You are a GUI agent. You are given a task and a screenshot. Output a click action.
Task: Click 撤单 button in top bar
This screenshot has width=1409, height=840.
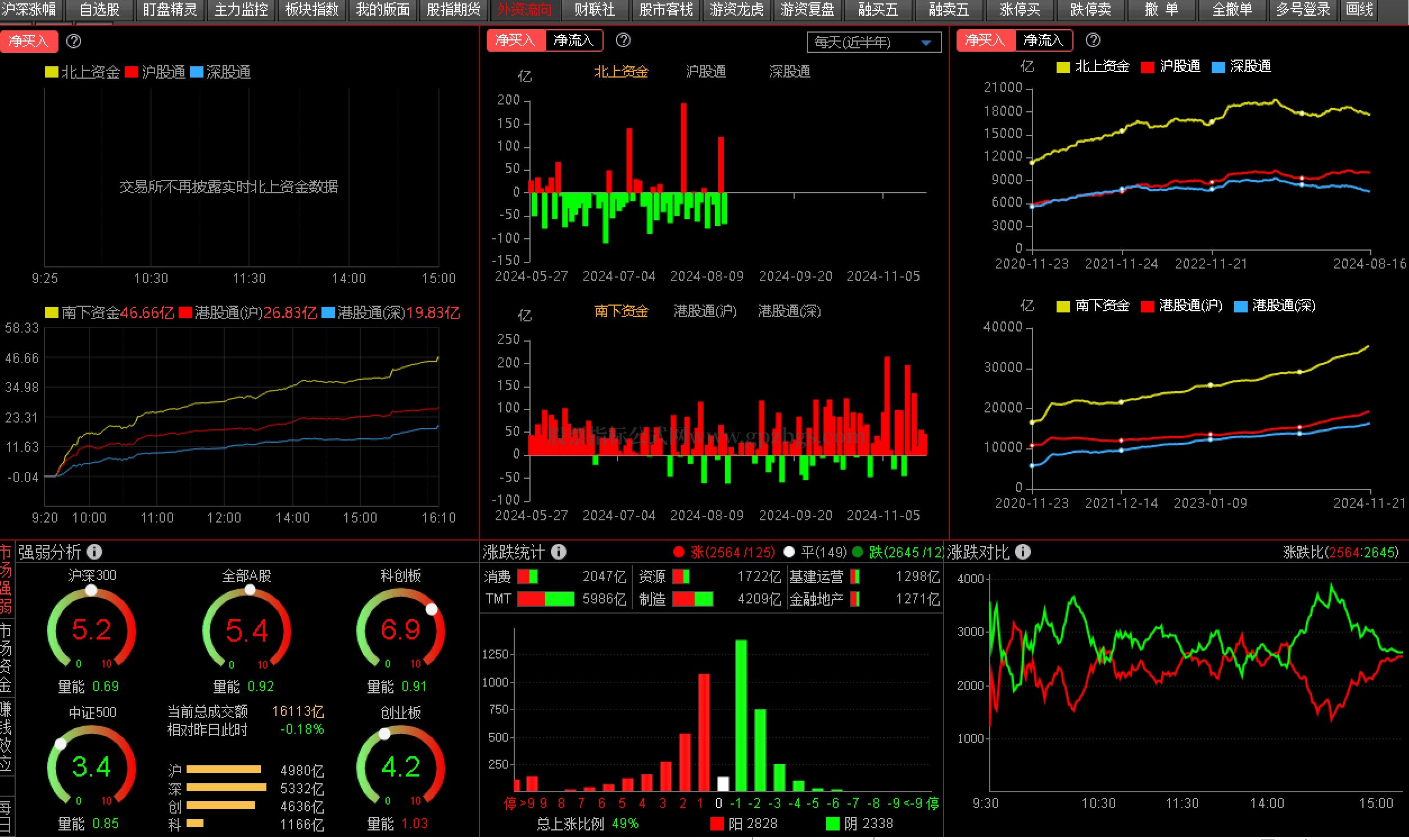pos(1162,10)
